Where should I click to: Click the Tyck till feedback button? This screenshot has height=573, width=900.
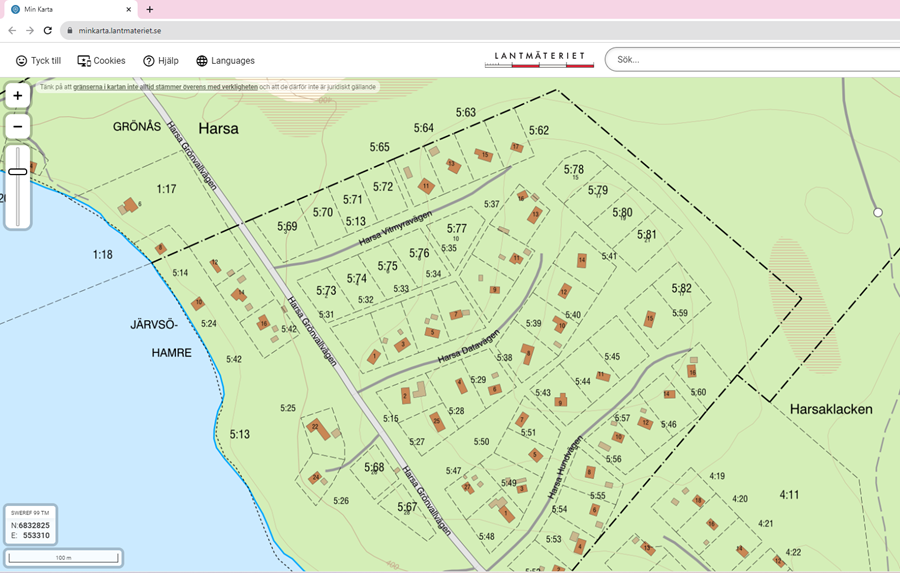point(45,61)
